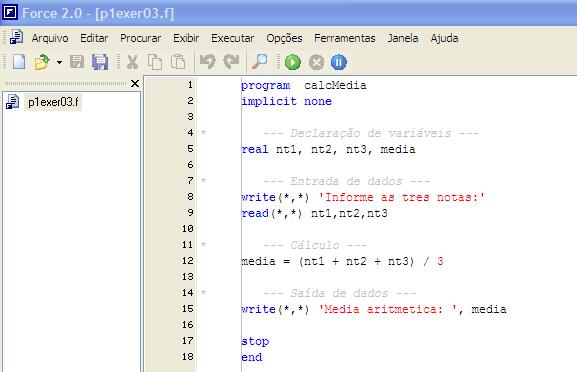Viewport: 577px width, 372px height.
Task: Click line number 18 in the gutter
Action: [188, 357]
